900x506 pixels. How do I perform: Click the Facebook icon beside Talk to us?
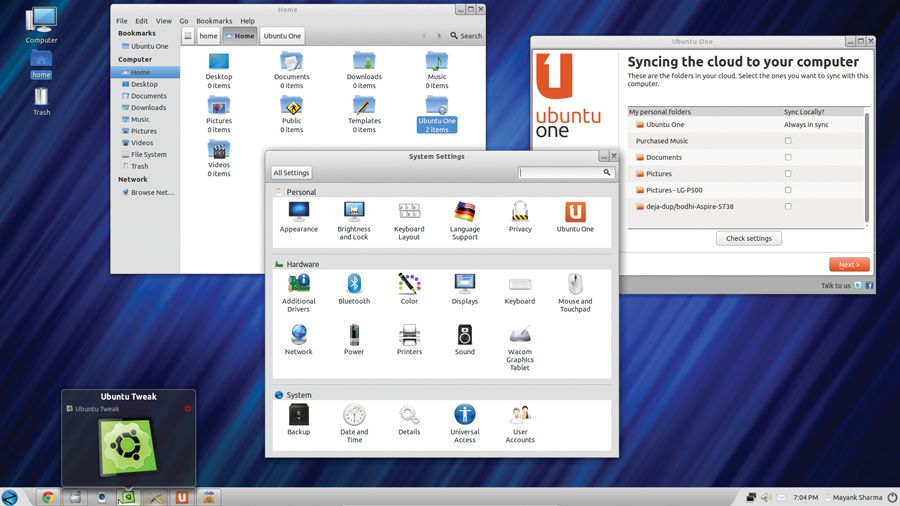869,285
